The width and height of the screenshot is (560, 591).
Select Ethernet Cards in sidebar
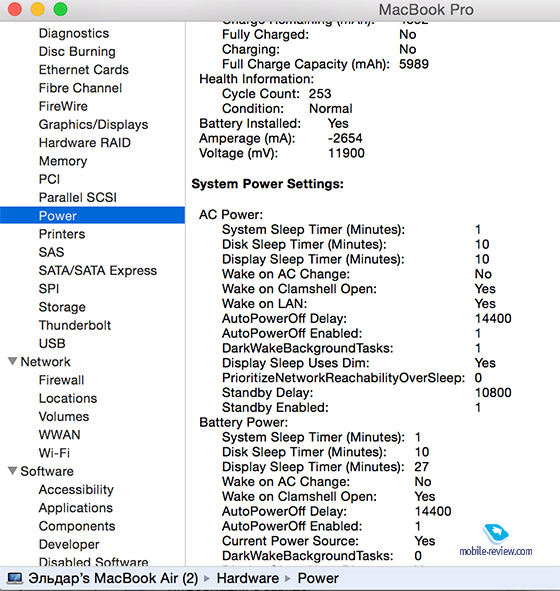[84, 70]
